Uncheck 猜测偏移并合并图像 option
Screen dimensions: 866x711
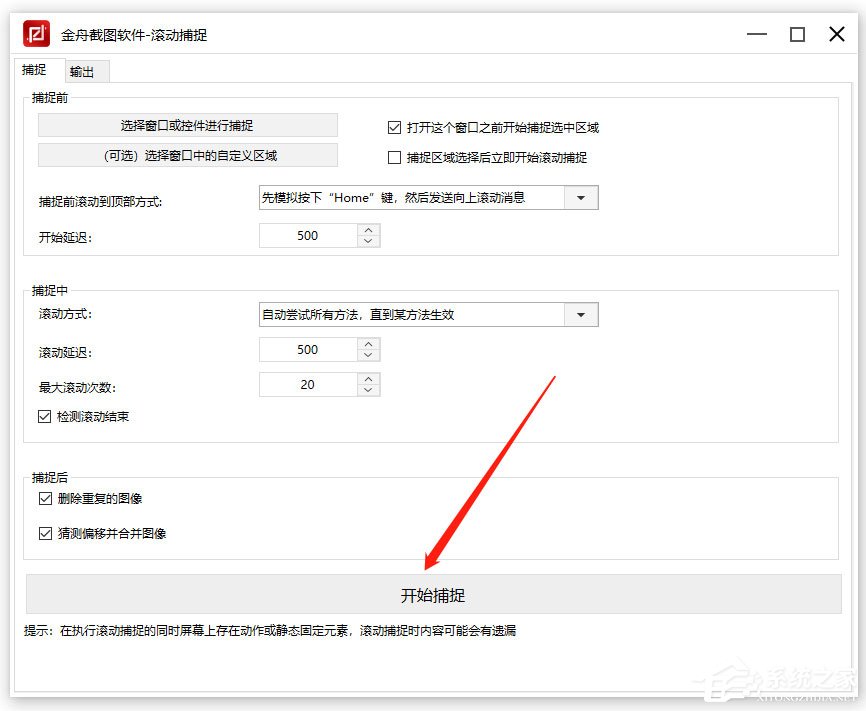46,533
